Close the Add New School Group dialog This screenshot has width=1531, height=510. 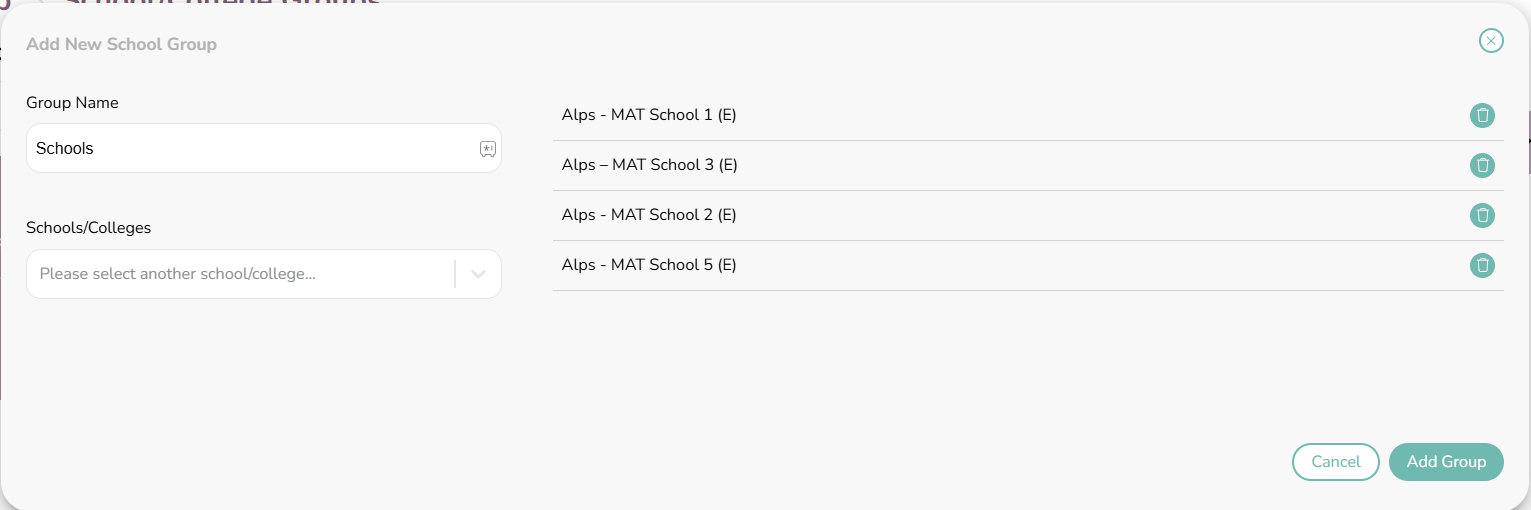pos(1491,41)
